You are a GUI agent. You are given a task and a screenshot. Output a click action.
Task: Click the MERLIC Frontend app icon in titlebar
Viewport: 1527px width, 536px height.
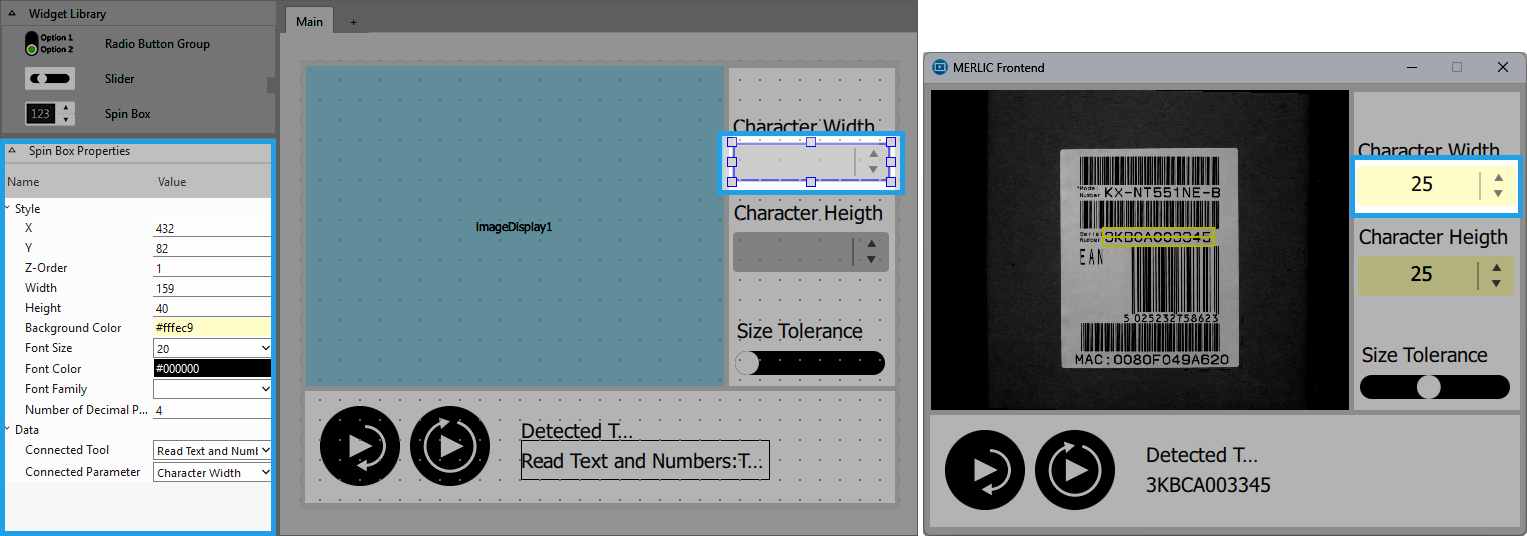940,67
